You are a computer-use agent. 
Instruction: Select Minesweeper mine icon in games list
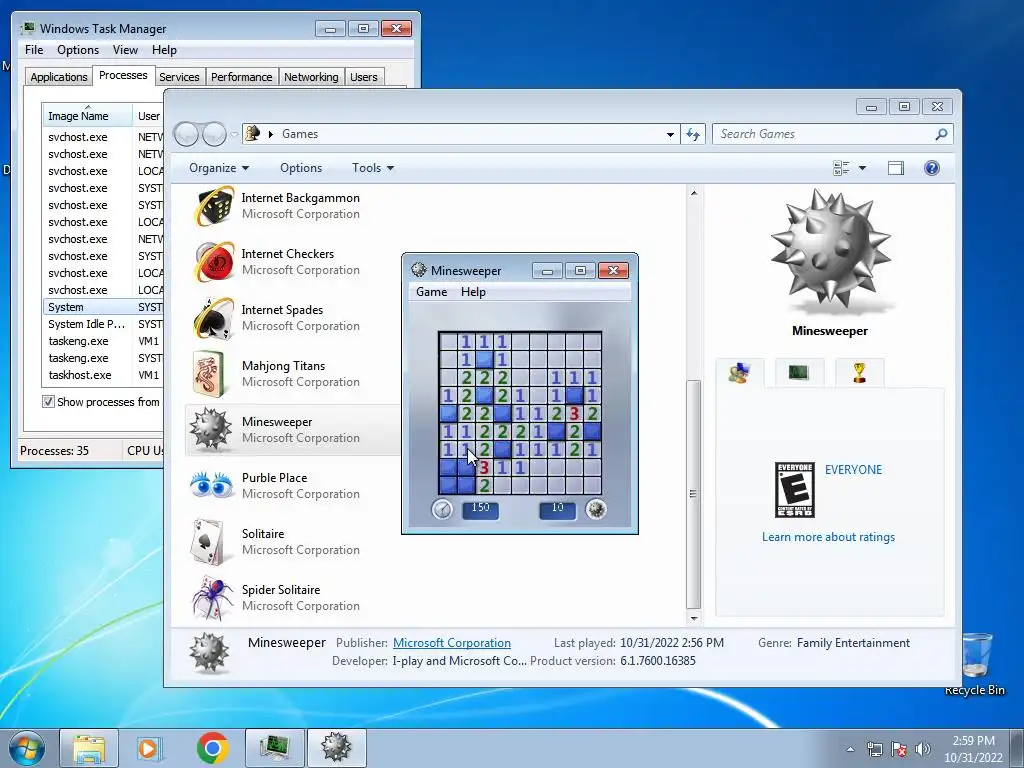pos(210,429)
